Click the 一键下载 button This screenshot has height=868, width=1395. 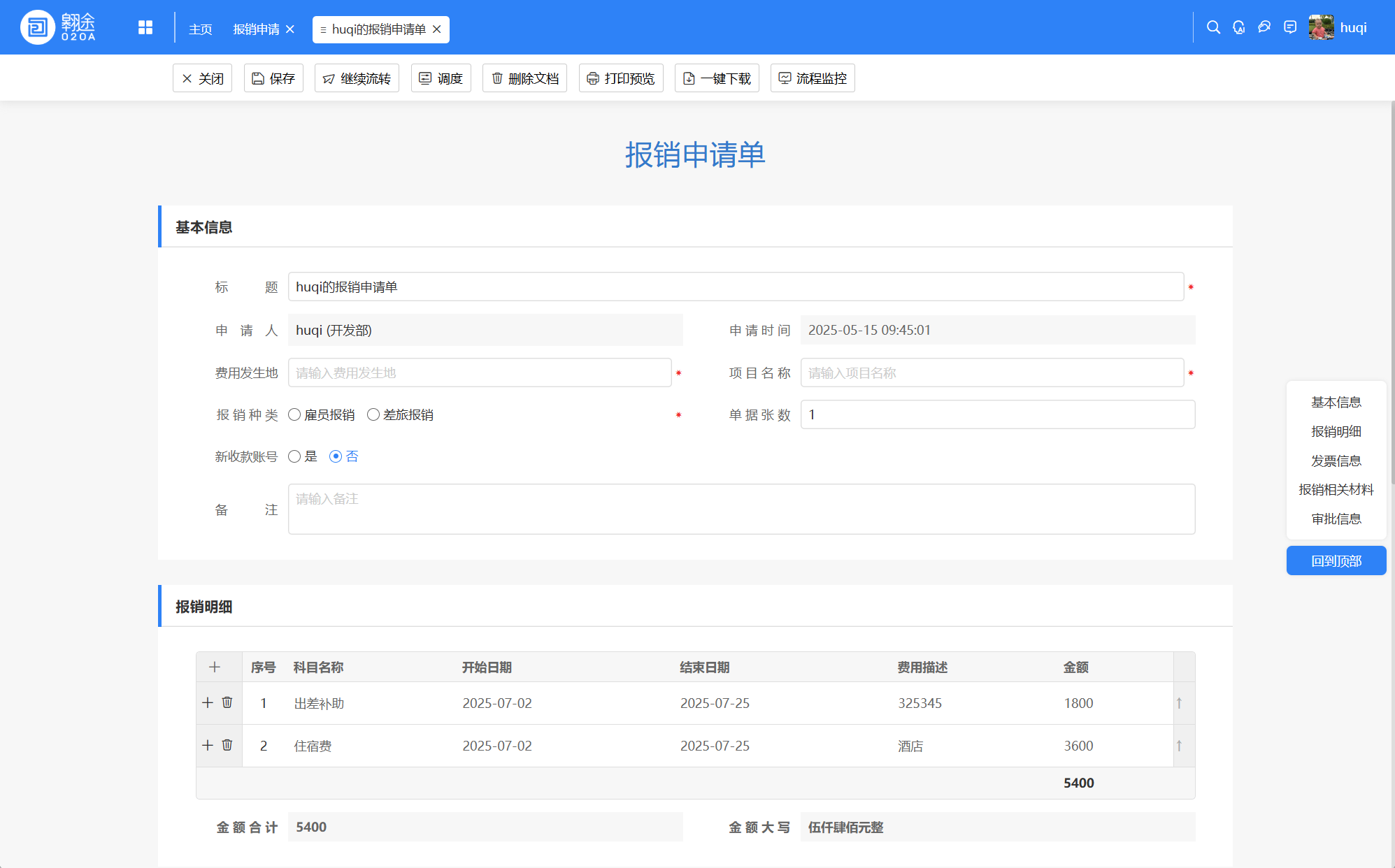717,78
